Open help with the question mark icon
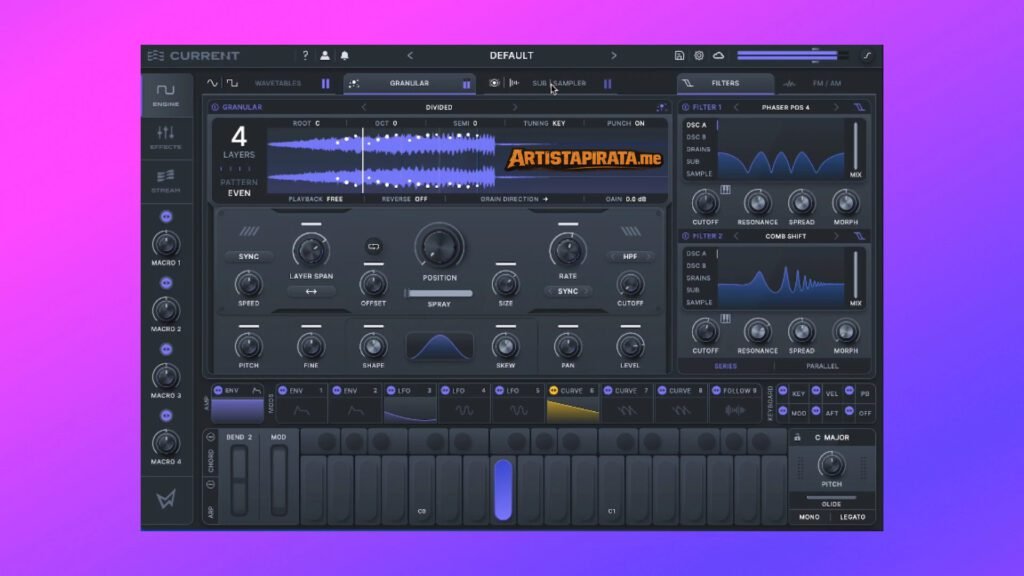The height and width of the screenshot is (576, 1024). click(305, 56)
